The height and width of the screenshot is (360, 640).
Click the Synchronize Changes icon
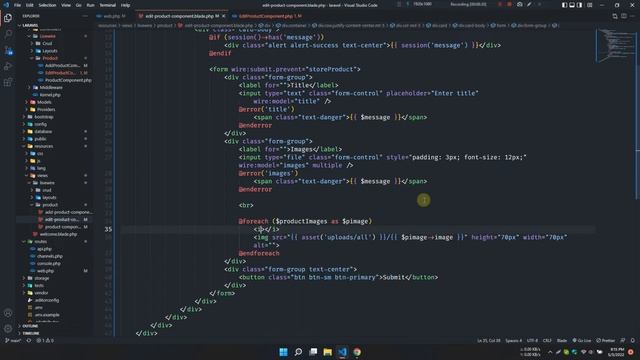29,340
